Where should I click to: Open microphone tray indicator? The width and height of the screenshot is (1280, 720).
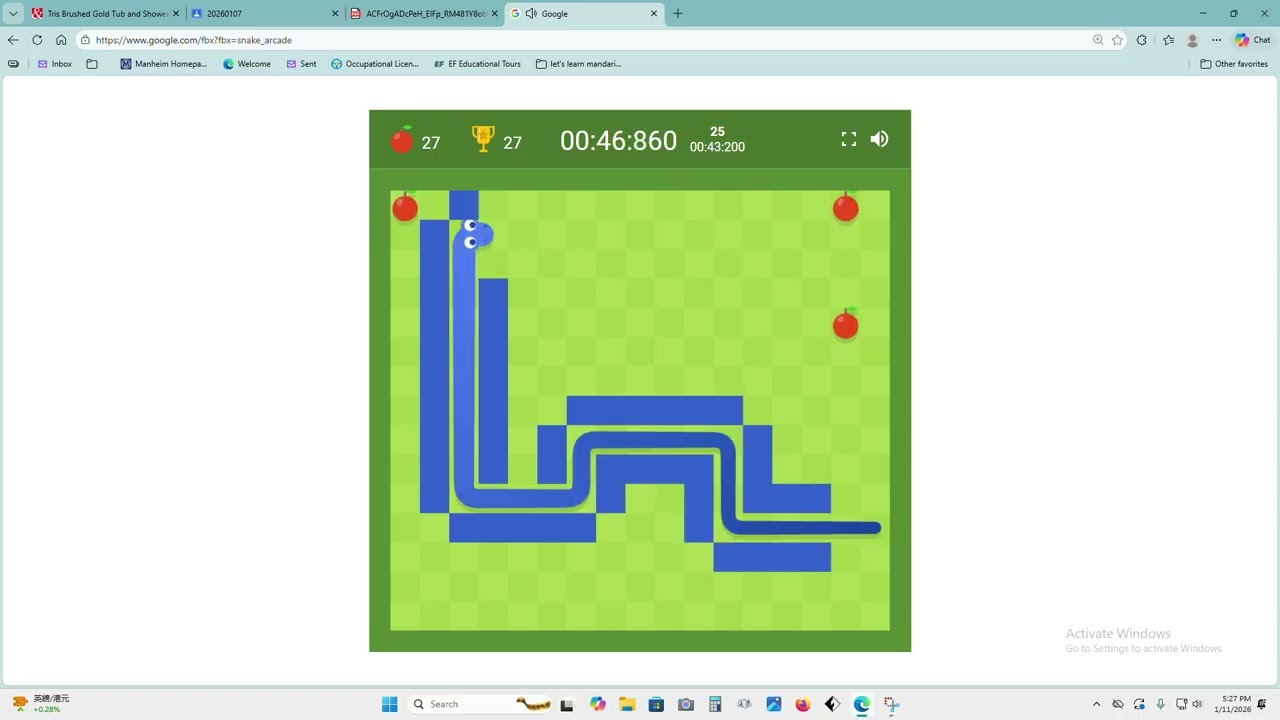point(1160,704)
